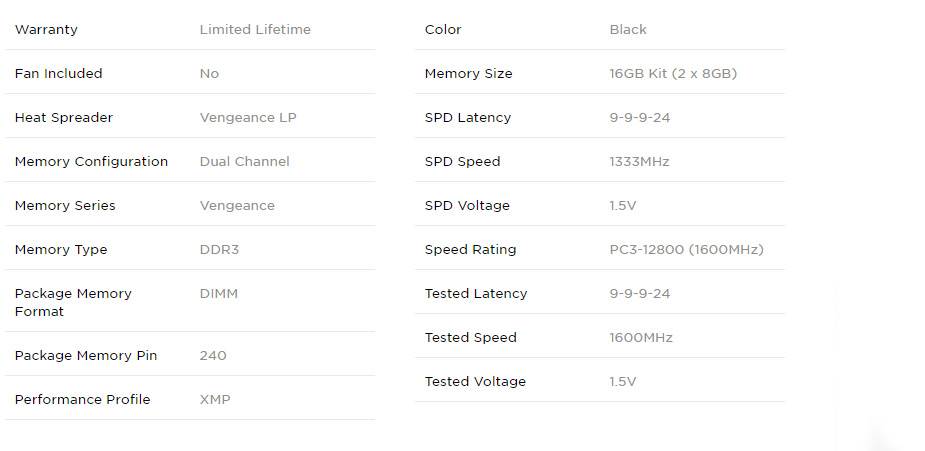Click the Memory Series label

pyautogui.click(x=65, y=206)
